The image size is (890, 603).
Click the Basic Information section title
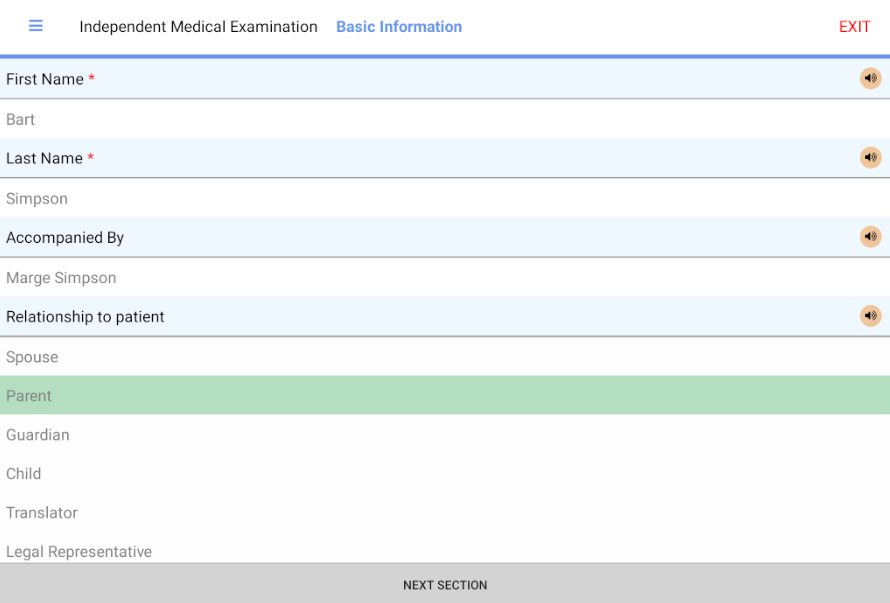click(x=399, y=27)
